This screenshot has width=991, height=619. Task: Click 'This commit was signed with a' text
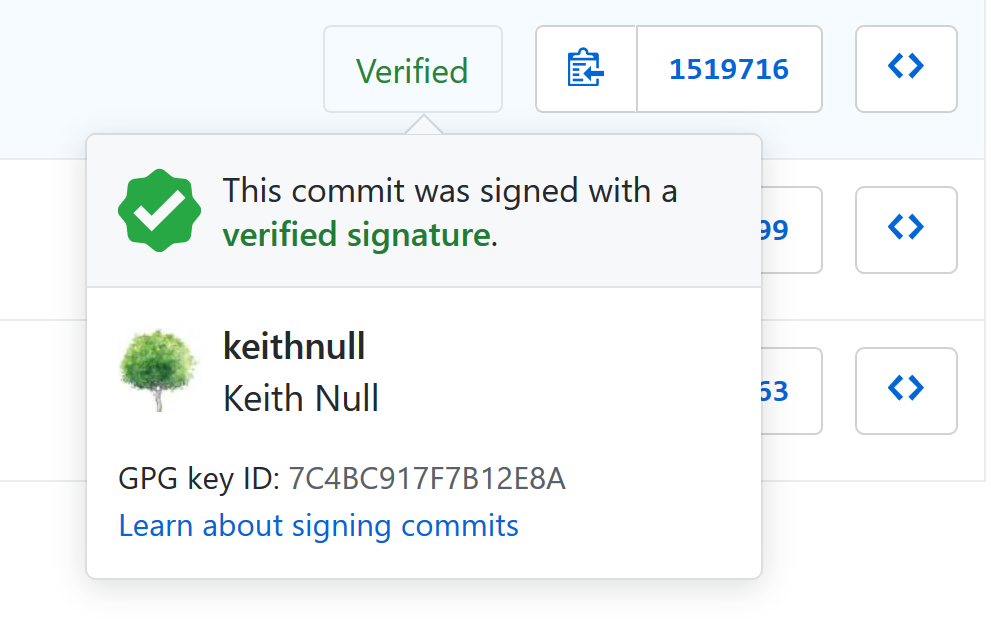450,190
